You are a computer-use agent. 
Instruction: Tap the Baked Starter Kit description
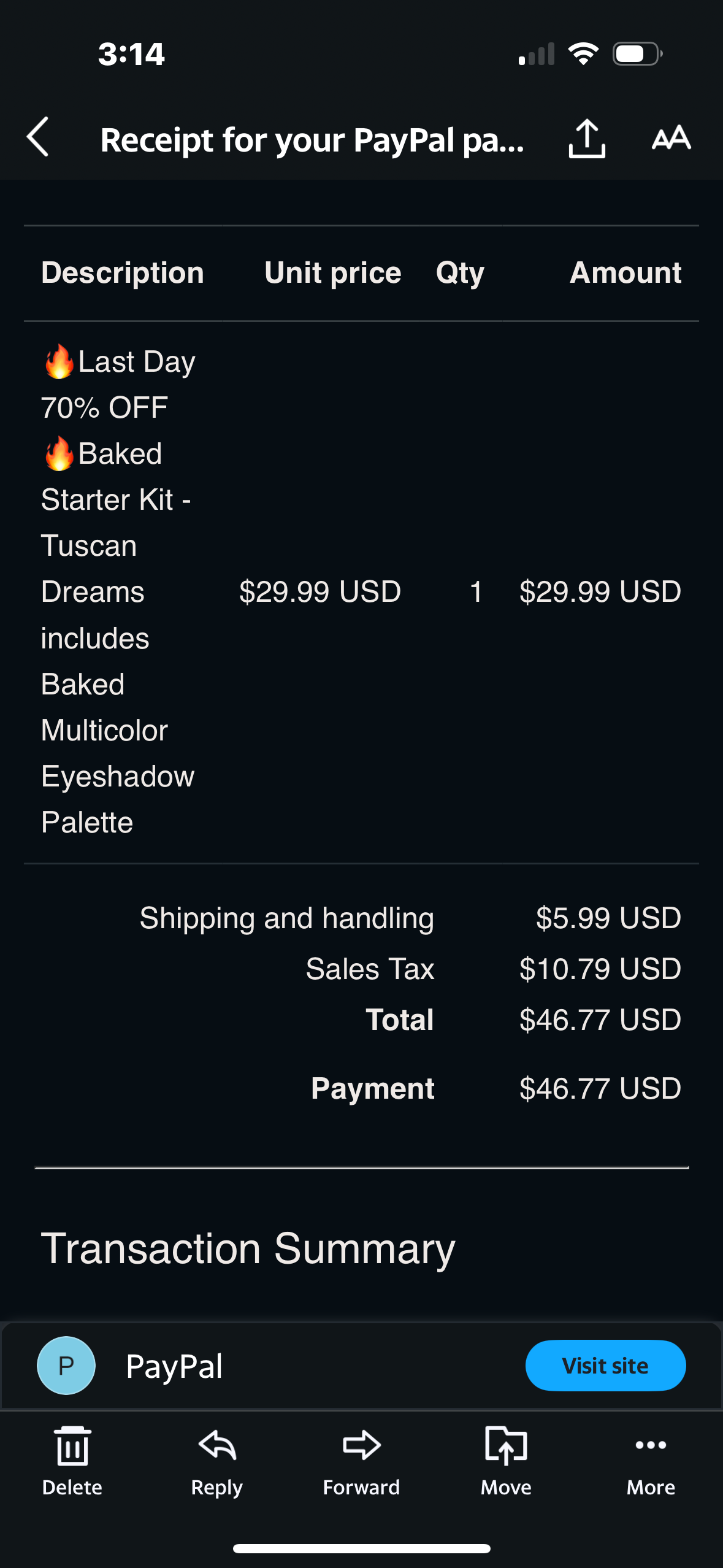tap(118, 591)
